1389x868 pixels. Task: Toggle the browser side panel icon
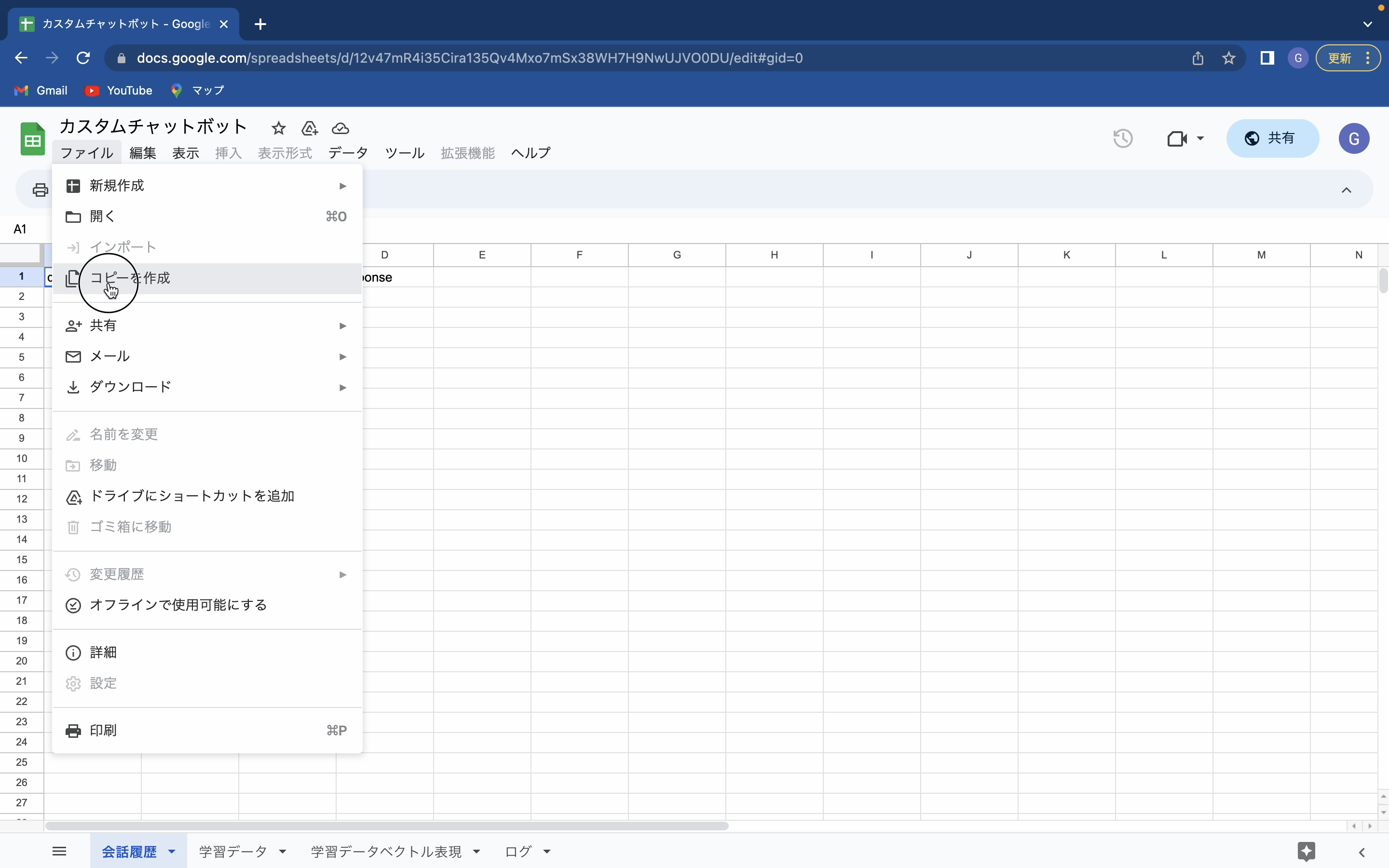point(1267,57)
